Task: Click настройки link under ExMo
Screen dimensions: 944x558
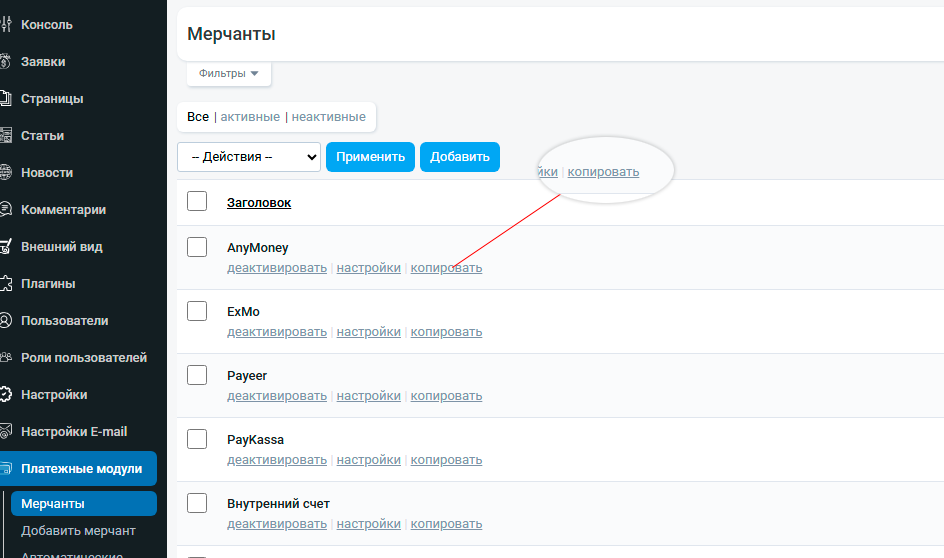Action: pos(368,332)
